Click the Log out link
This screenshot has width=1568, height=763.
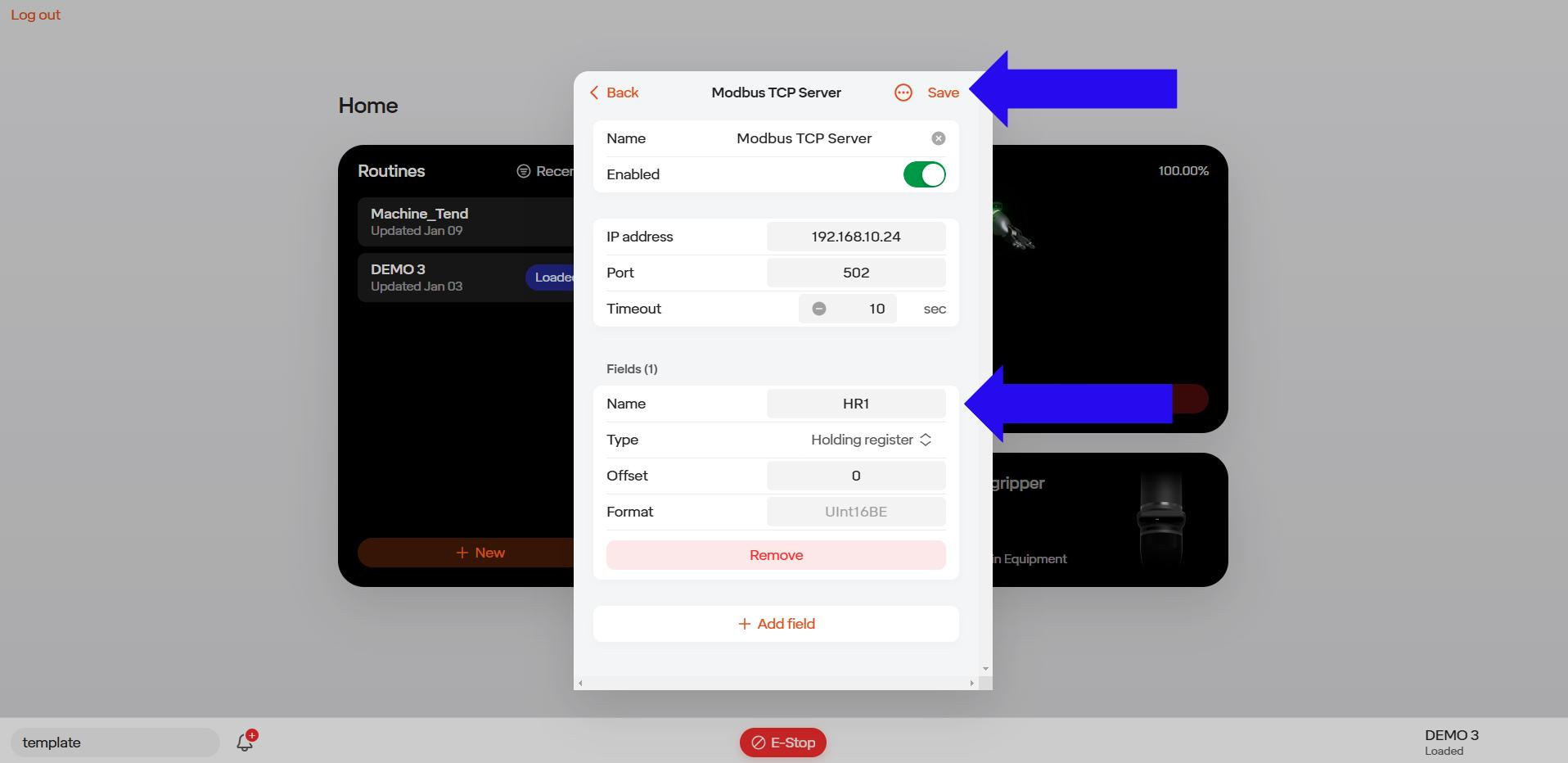coord(35,15)
